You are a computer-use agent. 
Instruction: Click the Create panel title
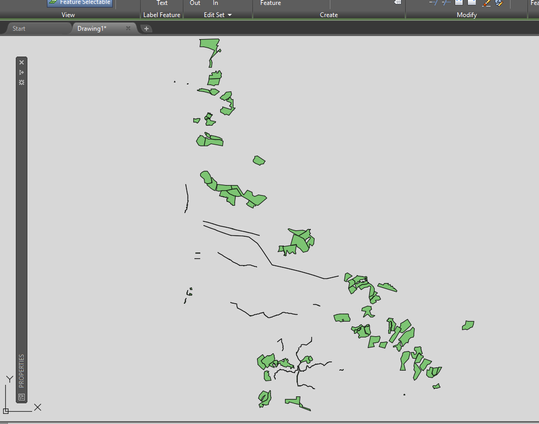click(329, 15)
